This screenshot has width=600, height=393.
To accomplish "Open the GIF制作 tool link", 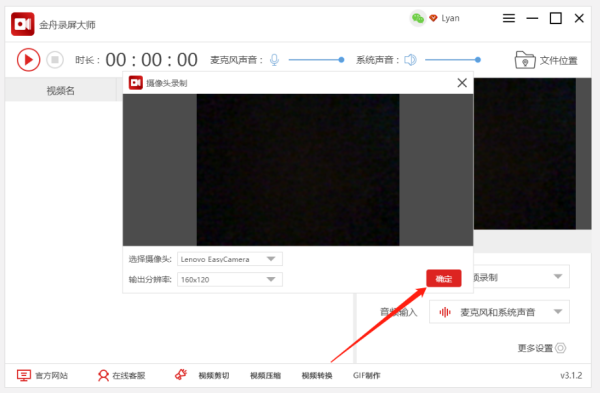I will tap(367, 375).
